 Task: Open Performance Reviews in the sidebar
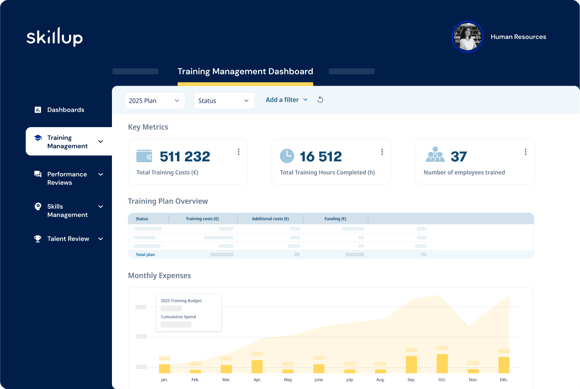coord(68,178)
